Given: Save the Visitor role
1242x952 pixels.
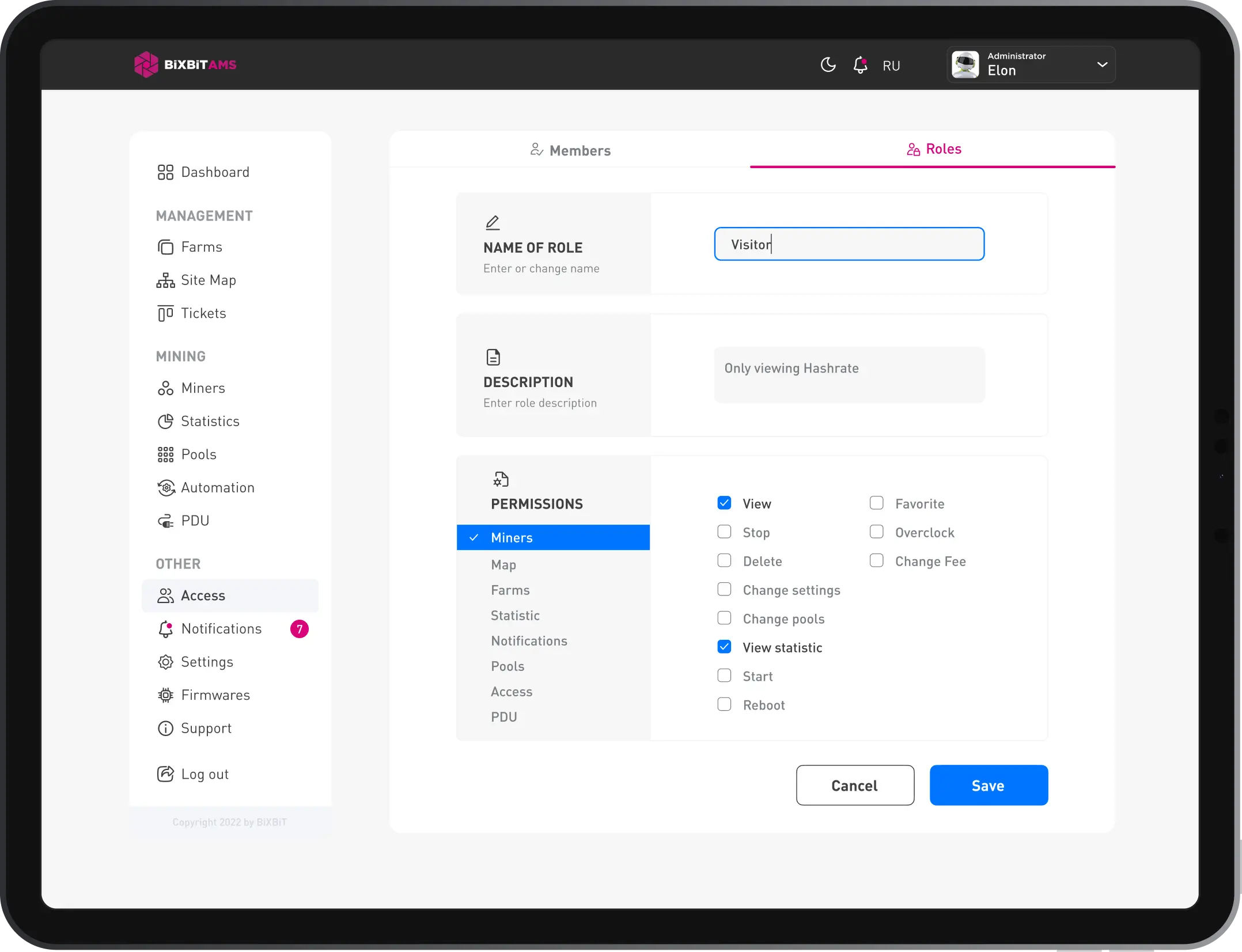Looking at the screenshot, I should coord(988,785).
